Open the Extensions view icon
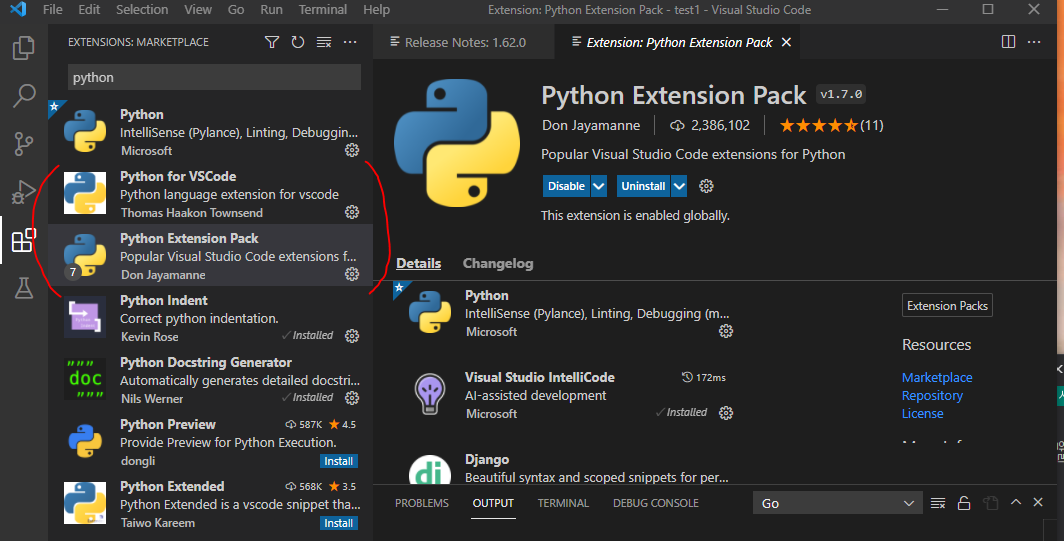The width and height of the screenshot is (1064, 541). 24,240
